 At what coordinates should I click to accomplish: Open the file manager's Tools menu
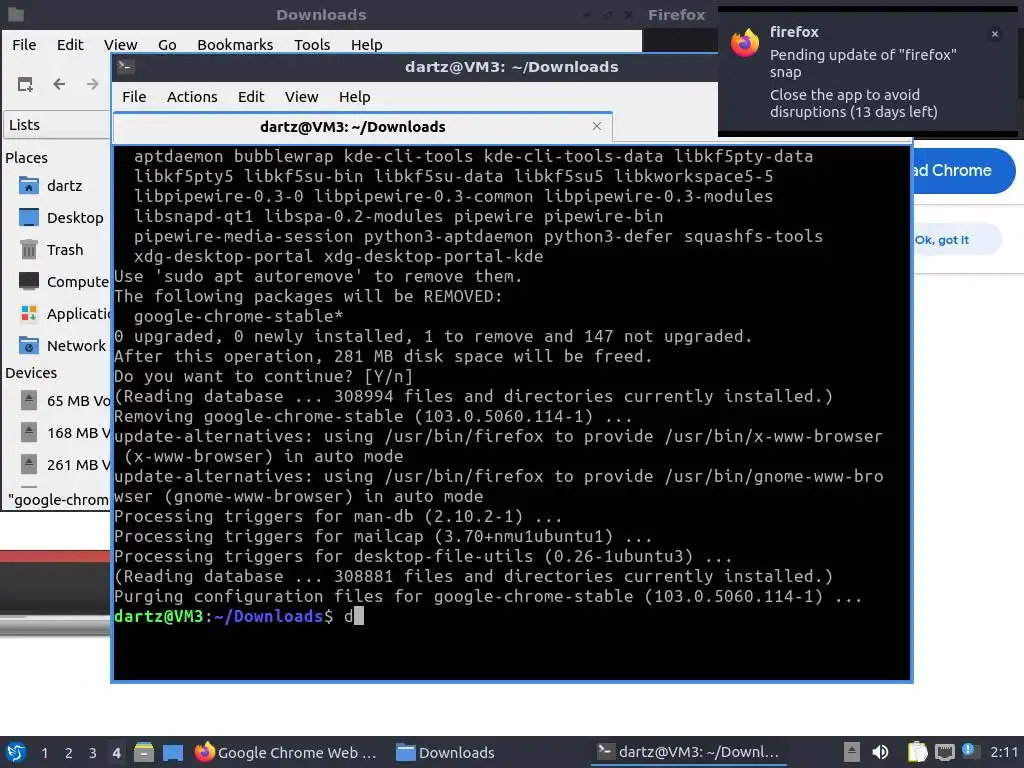click(x=312, y=44)
